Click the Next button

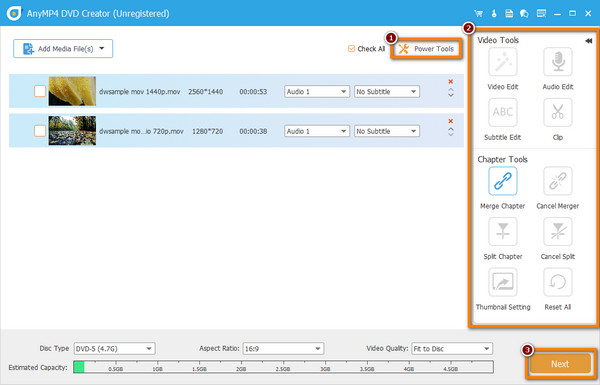(x=560, y=364)
